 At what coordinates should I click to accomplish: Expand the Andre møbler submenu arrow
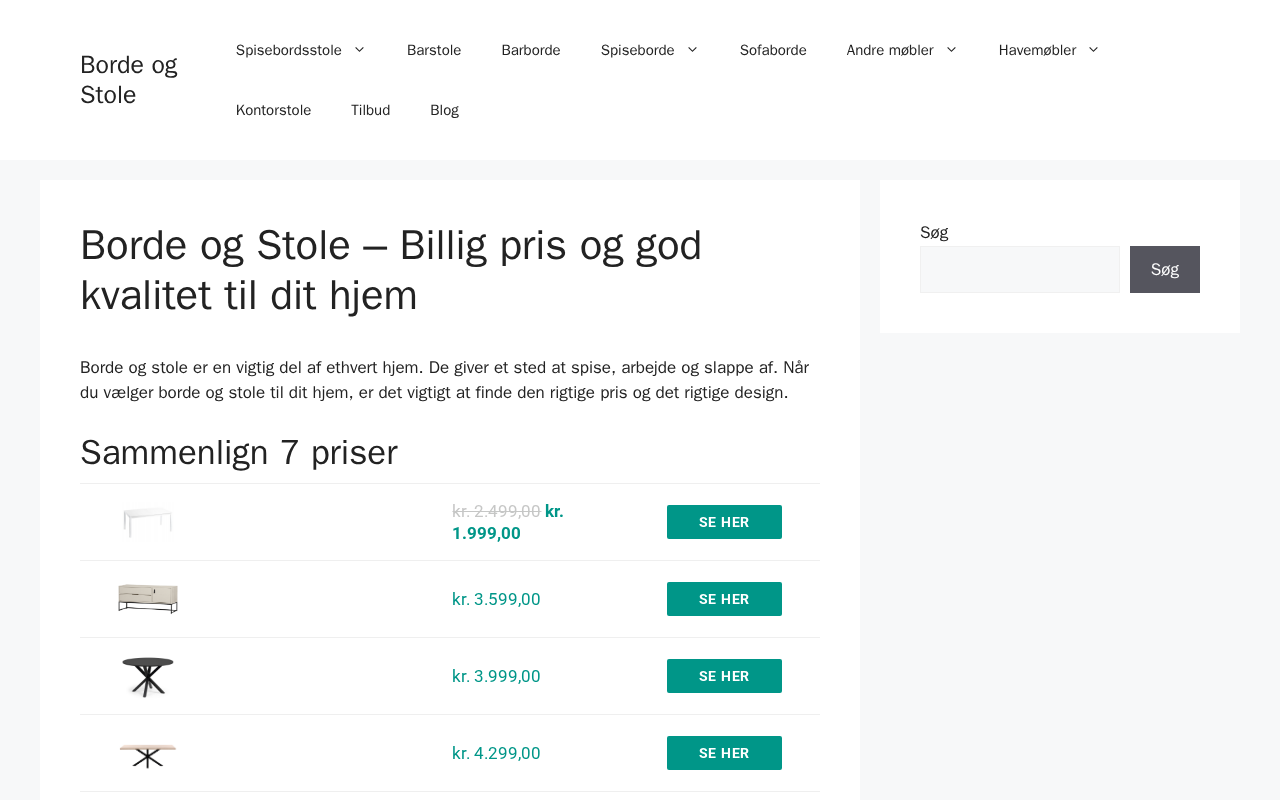click(x=951, y=50)
